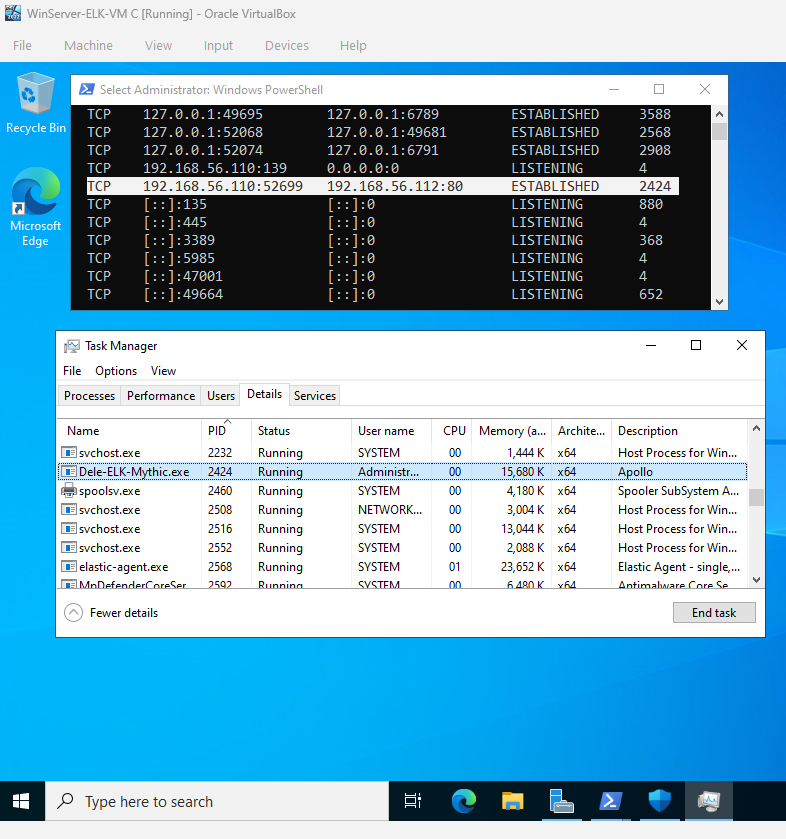Click the 192.168.56.110:139 listening line
The height and width of the screenshot is (839, 786).
point(367,168)
